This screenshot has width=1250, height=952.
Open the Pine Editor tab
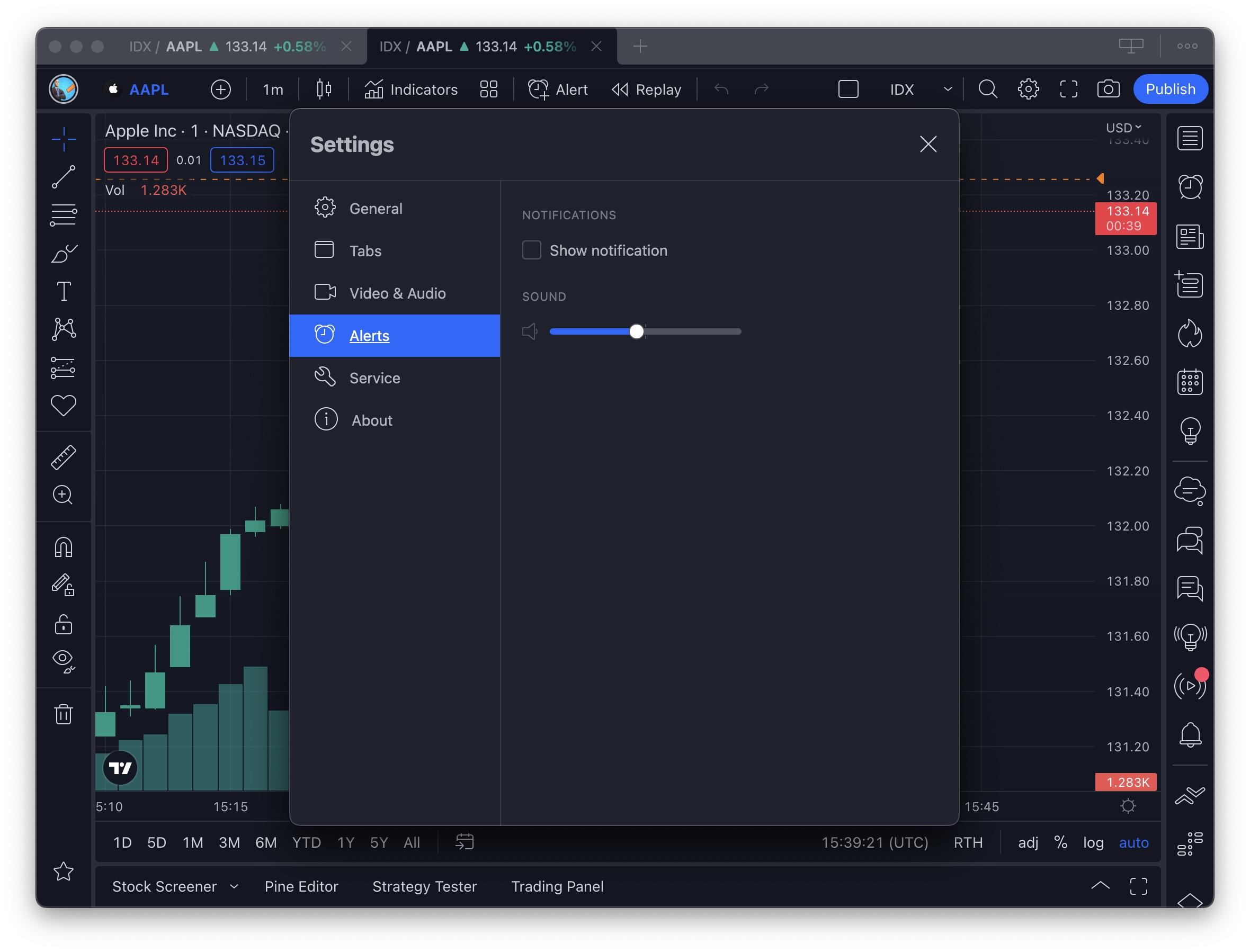(301, 886)
